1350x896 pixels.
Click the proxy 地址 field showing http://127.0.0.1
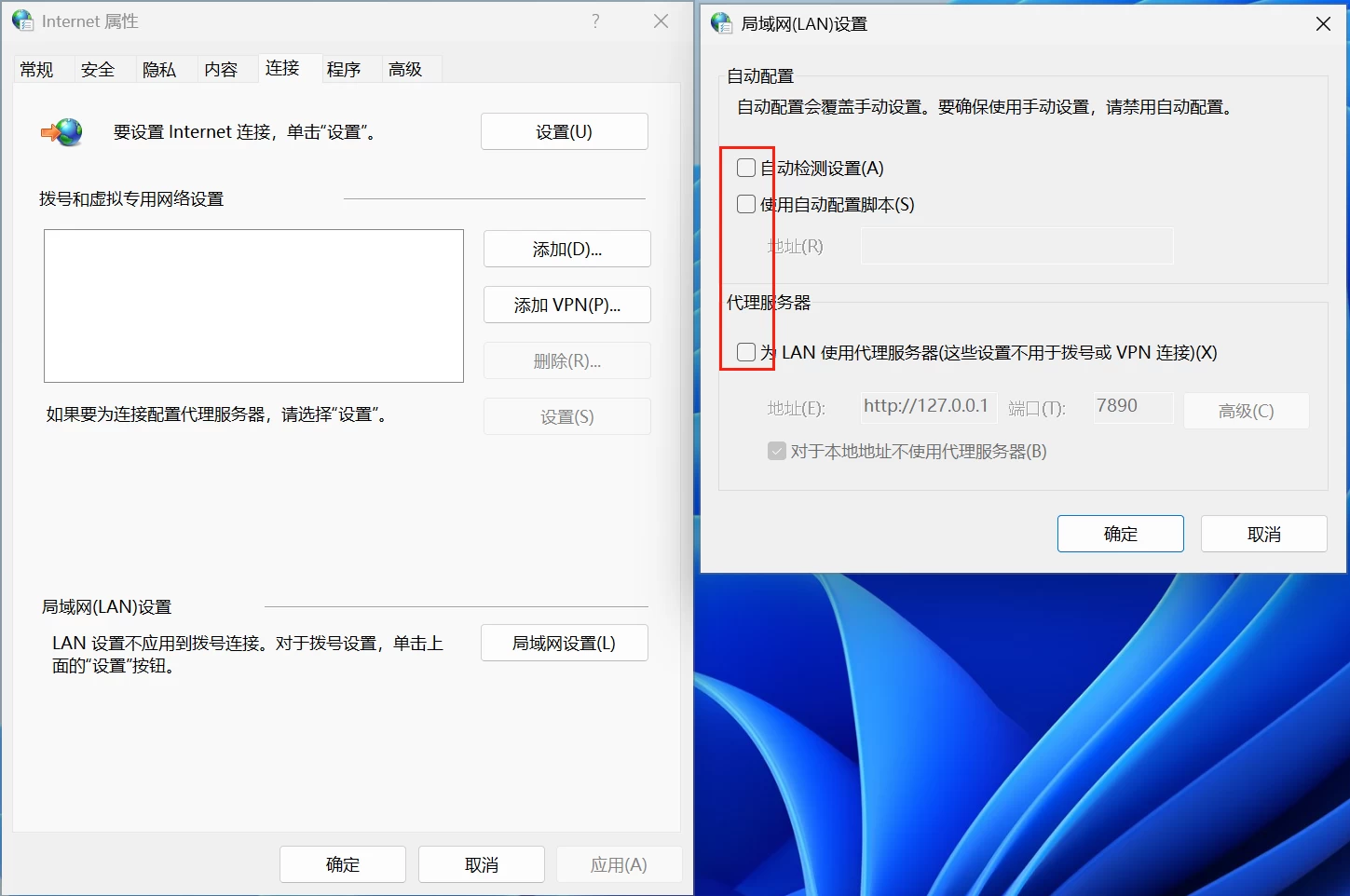(928, 407)
